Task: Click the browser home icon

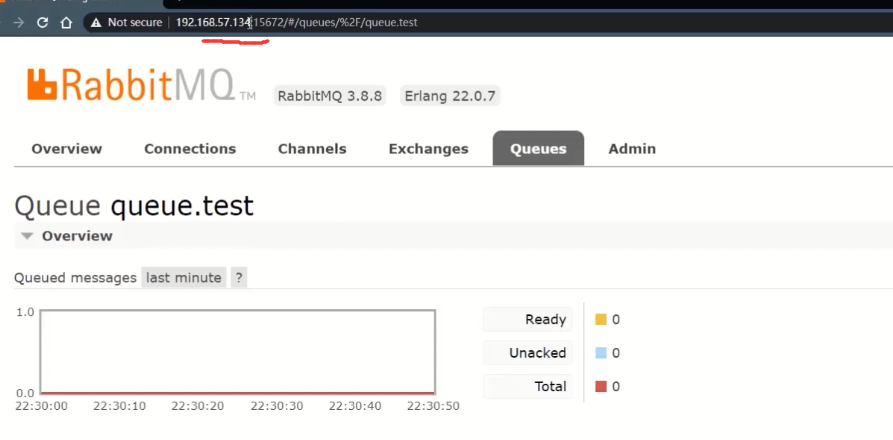Action: pos(67,22)
